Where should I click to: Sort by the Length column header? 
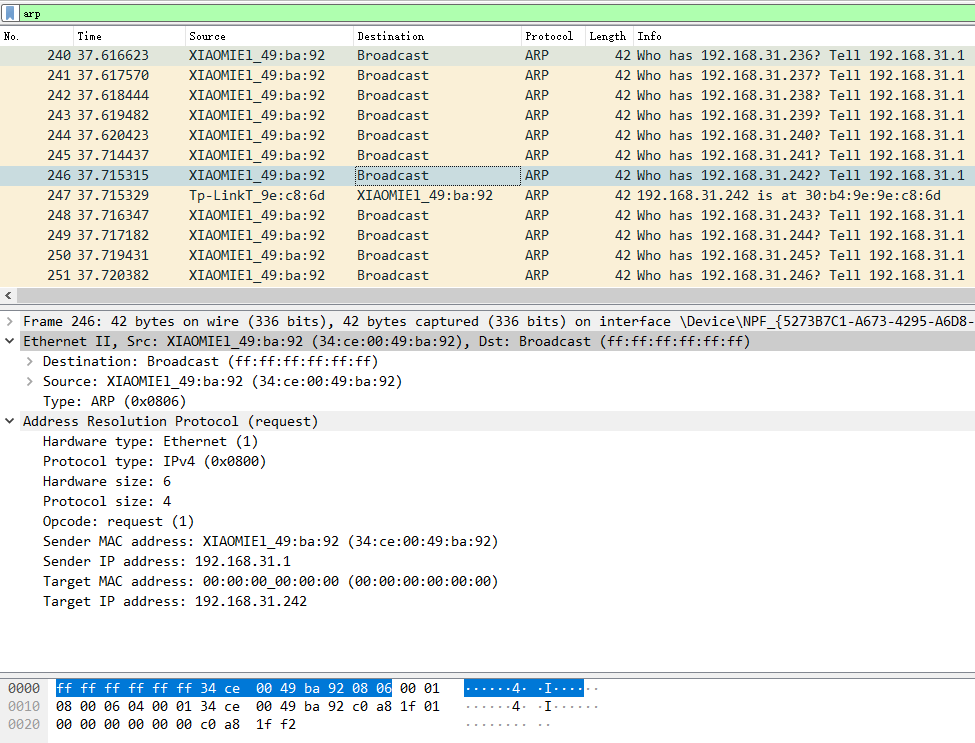607,36
